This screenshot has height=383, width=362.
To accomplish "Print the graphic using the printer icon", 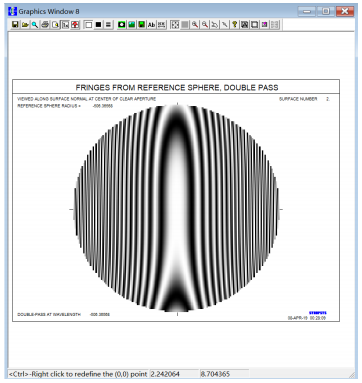I will pyautogui.click(x=45, y=25).
